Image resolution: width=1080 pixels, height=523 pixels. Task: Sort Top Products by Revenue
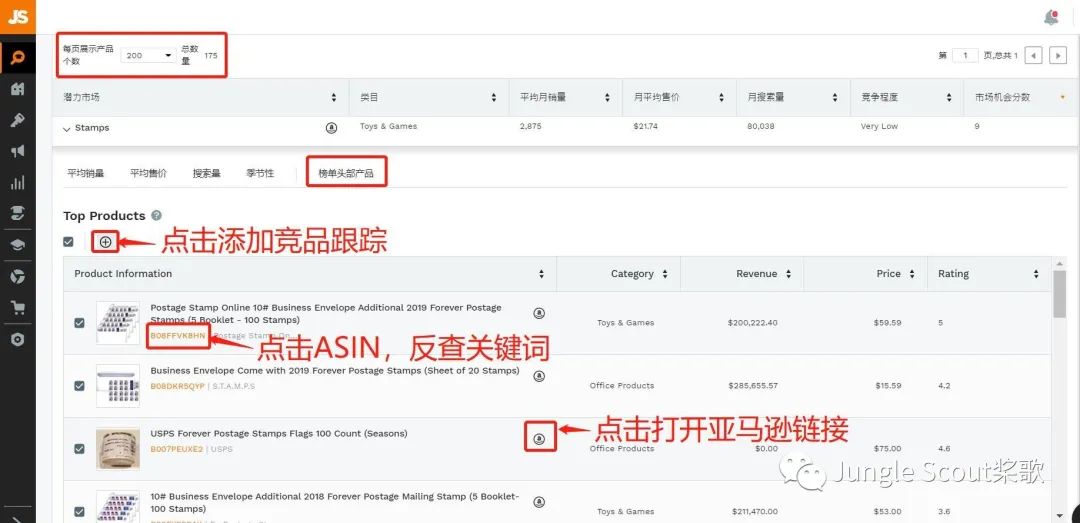(788, 274)
